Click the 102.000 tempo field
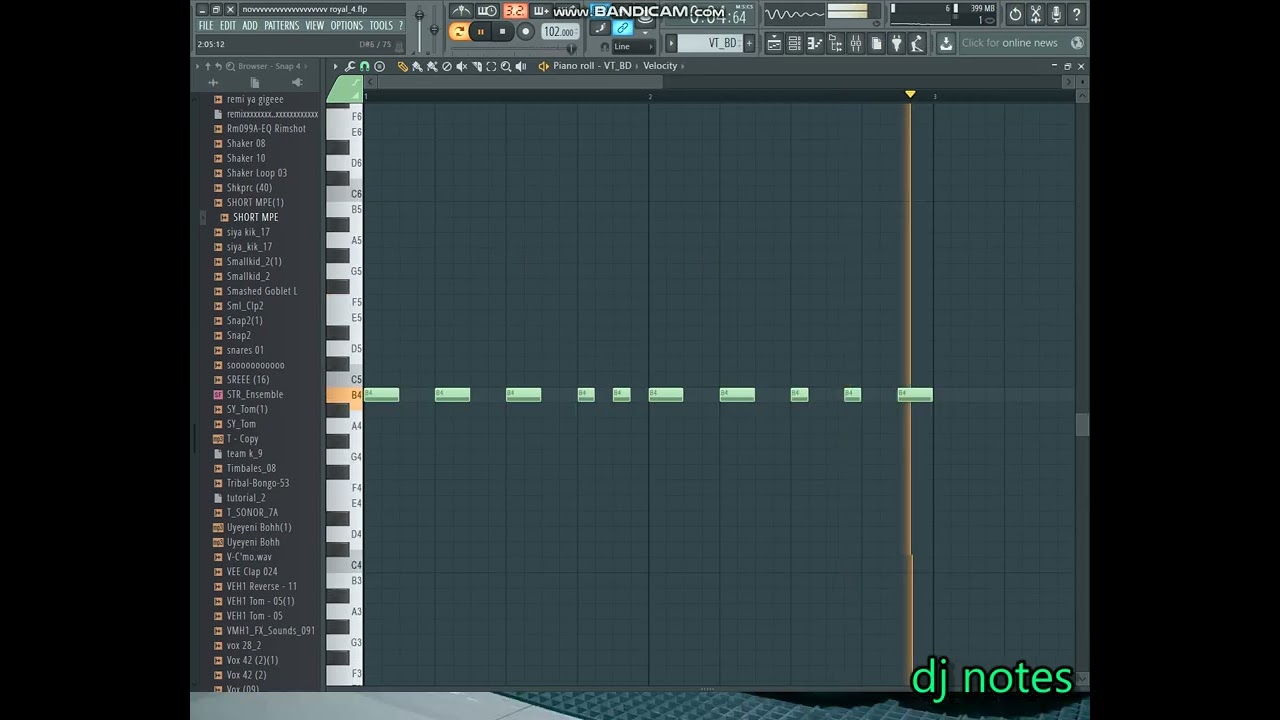The height and width of the screenshot is (720, 1280). tap(561, 32)
